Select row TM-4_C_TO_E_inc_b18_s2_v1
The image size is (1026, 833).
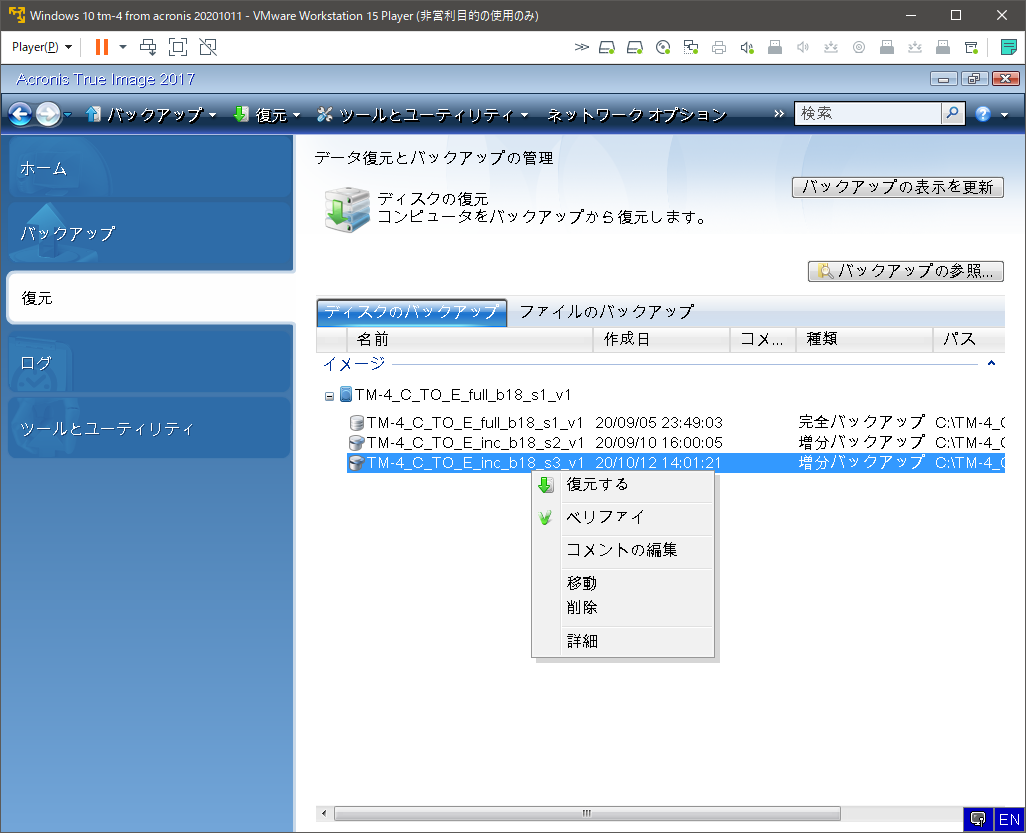point(676,443)
